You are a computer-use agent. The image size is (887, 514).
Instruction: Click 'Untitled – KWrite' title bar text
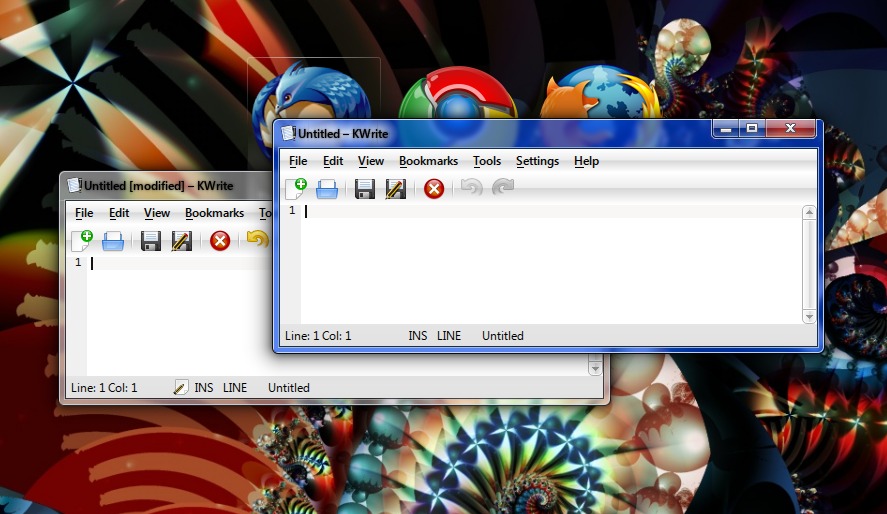click(x=343, y=134)
